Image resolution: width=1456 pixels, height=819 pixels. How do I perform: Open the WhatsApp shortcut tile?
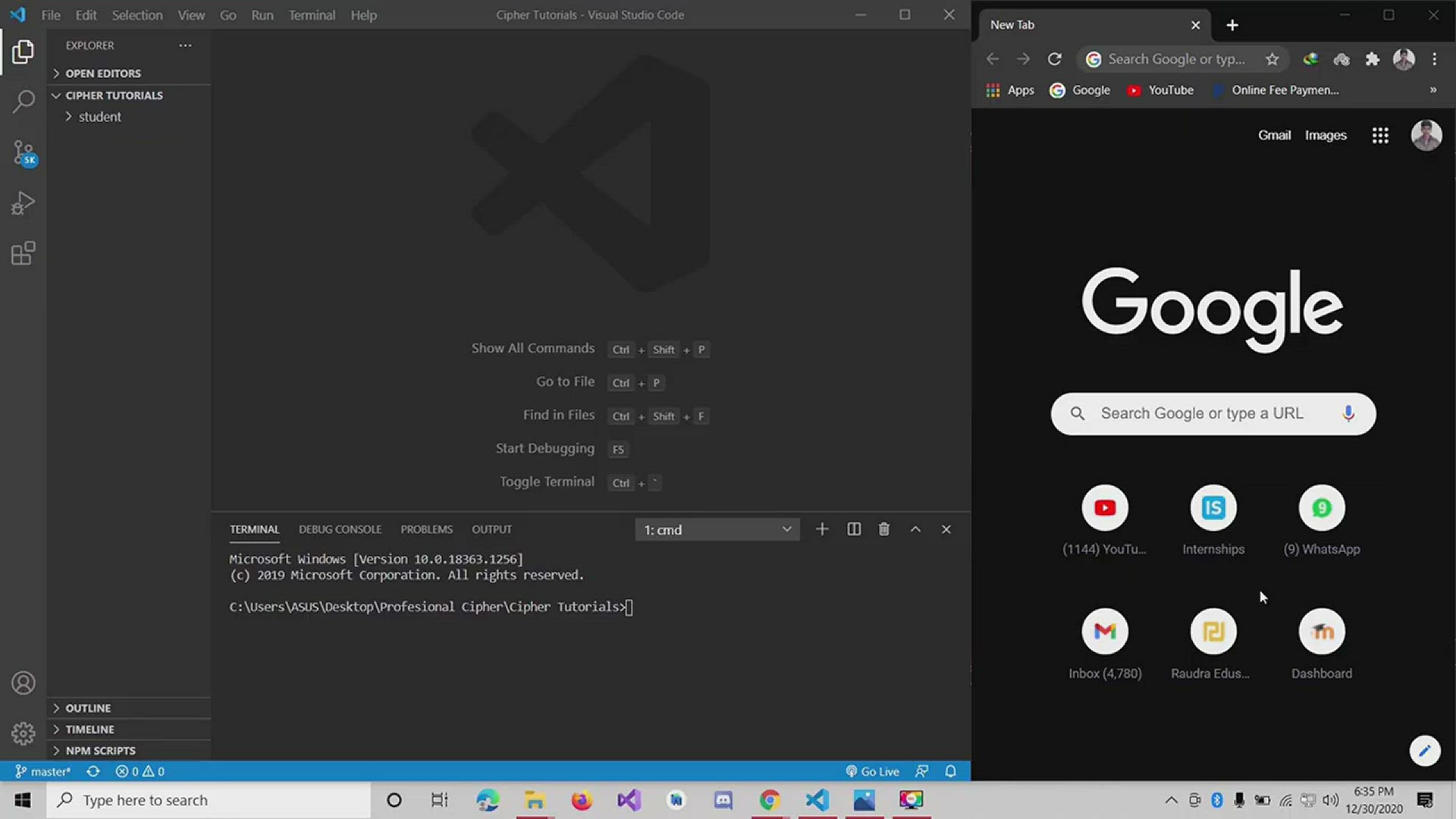[x=1322, y=521]
